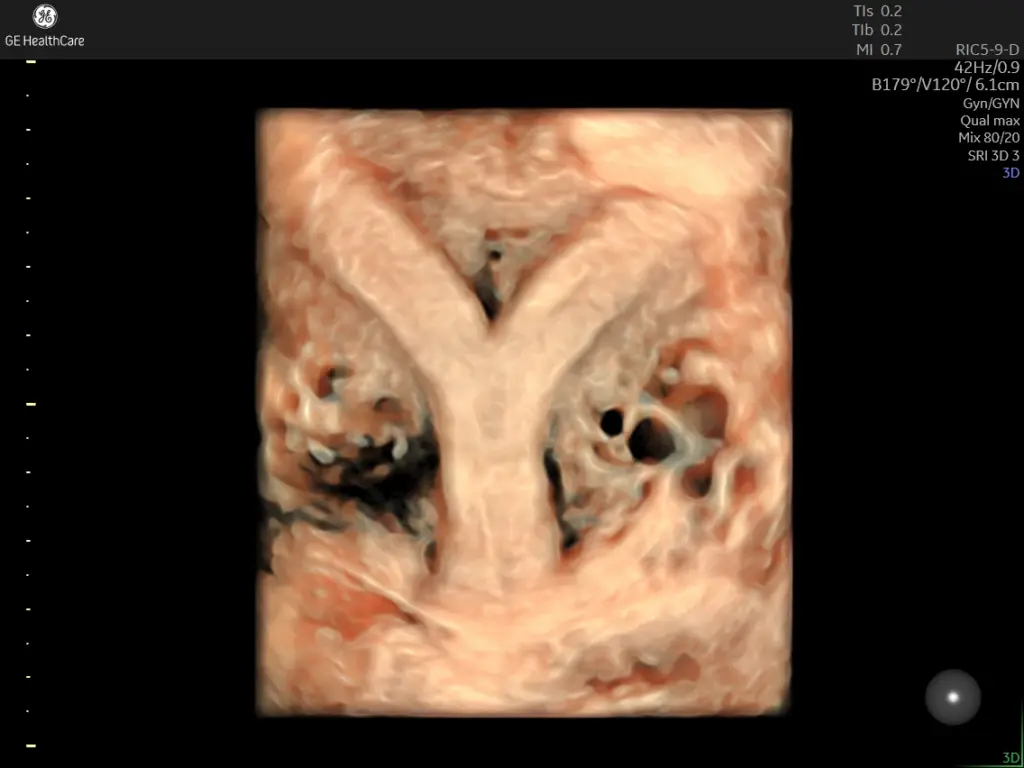Select the RIC5-9-D probe label
The height and width of the screenshot is (768, 1024).
[x=987, y=50]
